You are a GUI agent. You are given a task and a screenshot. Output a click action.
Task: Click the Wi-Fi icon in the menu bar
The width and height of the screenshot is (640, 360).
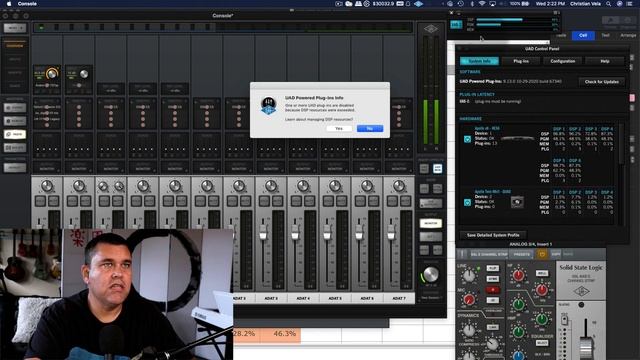tap(482, 4)
